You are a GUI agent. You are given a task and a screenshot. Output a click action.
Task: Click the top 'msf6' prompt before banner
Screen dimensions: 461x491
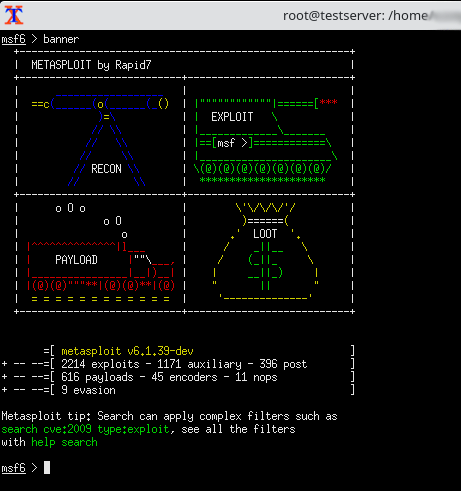click(13, 39)
